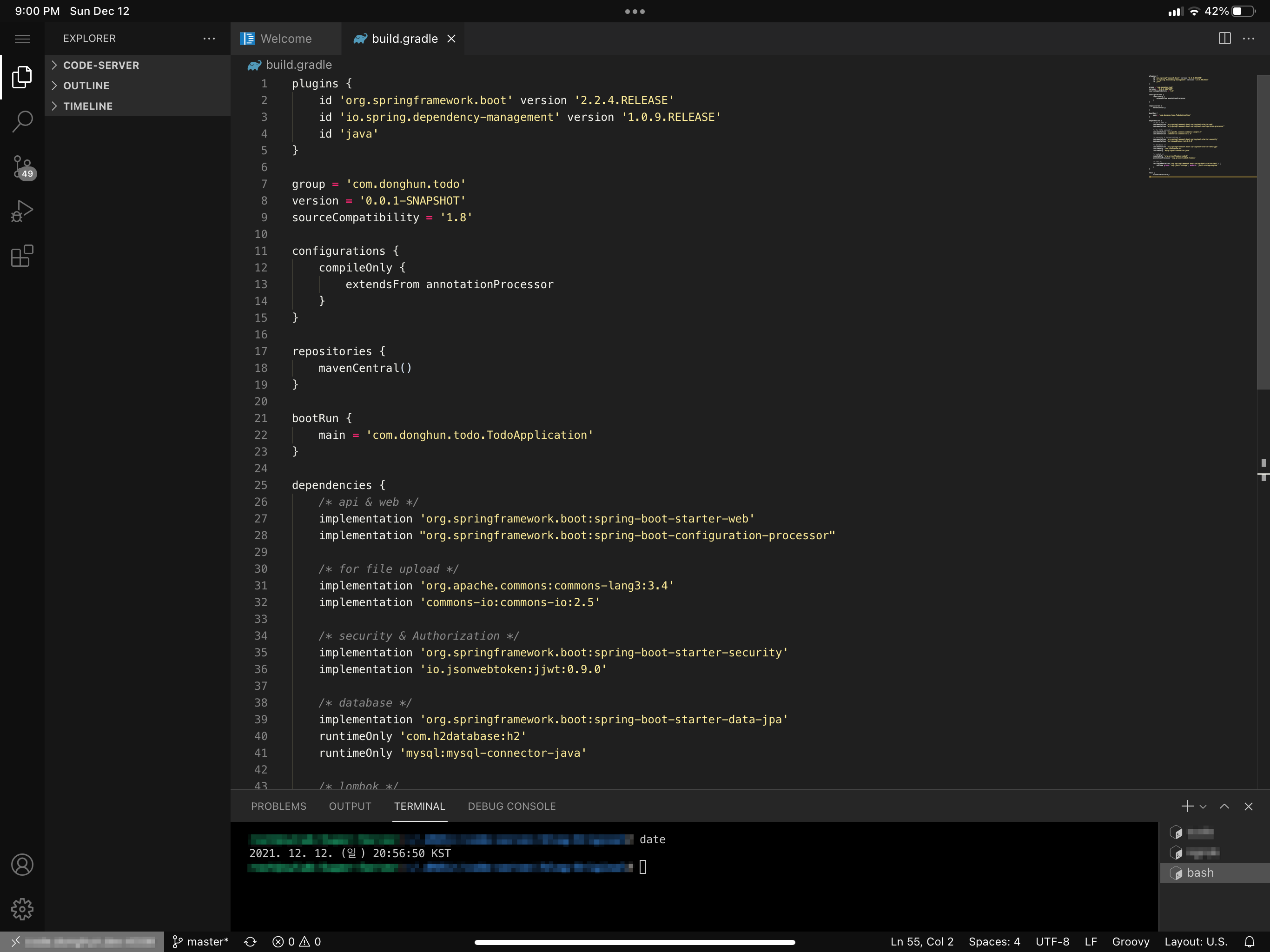Click the editor vertical scrollbar
The height and width of the screenshot is (952, 1270).
pos(1263,232)
